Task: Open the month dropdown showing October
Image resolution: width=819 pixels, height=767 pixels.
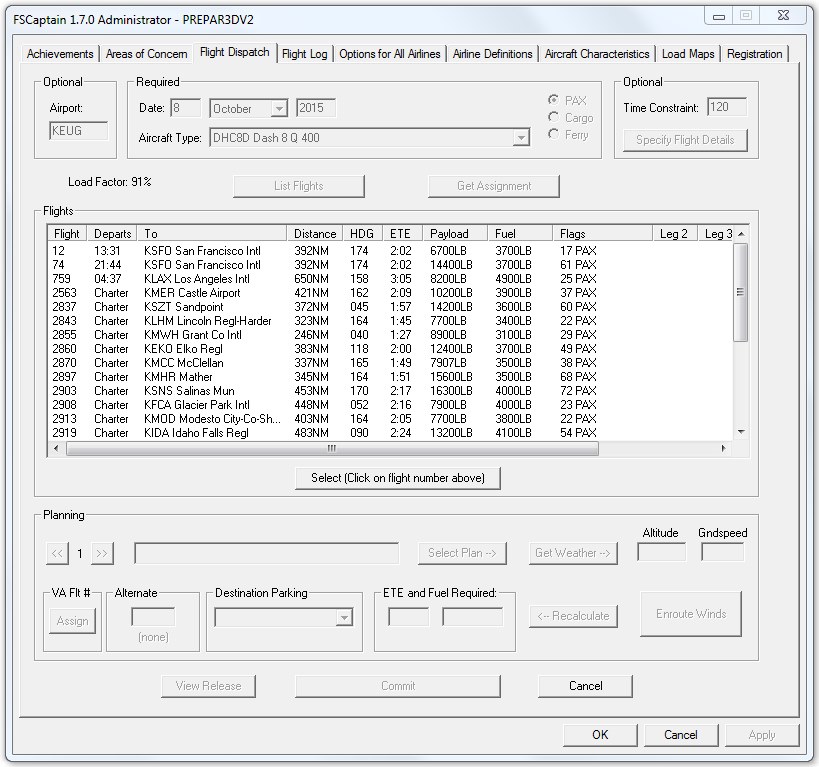Action: (x=279, y=109)
